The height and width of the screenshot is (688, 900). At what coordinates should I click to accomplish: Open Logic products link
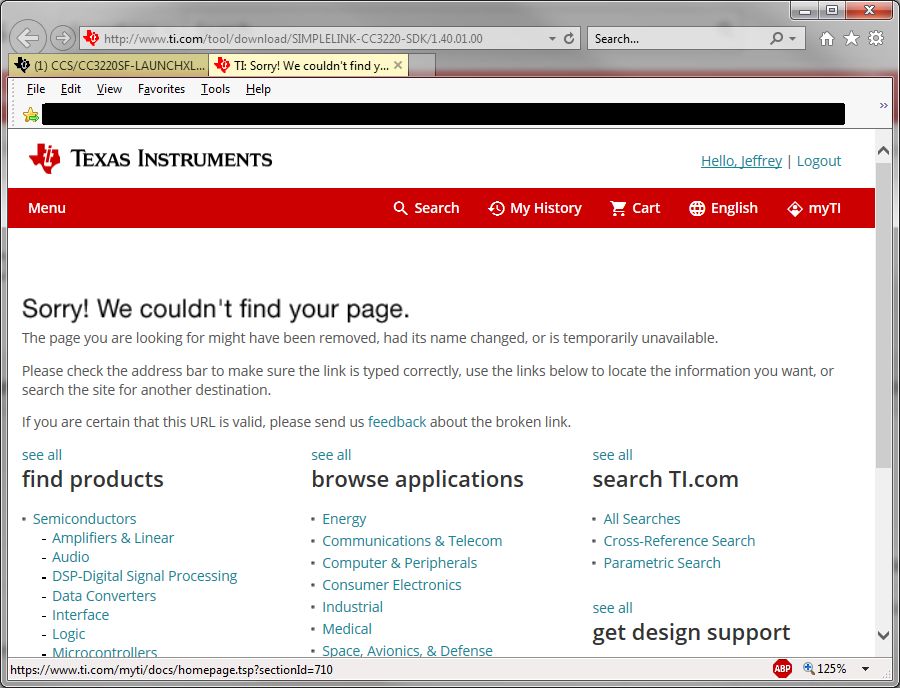point(69,634)
